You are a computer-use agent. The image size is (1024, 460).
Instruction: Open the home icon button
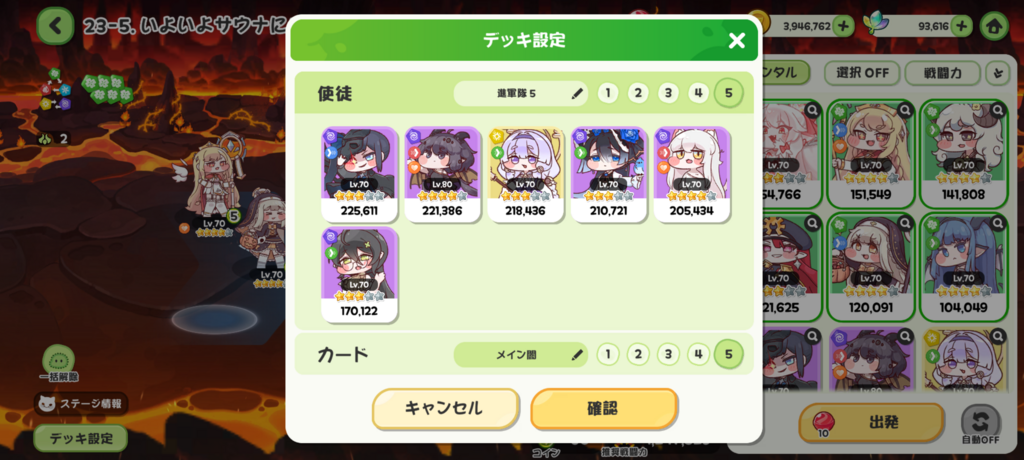[x=994, y=26]
